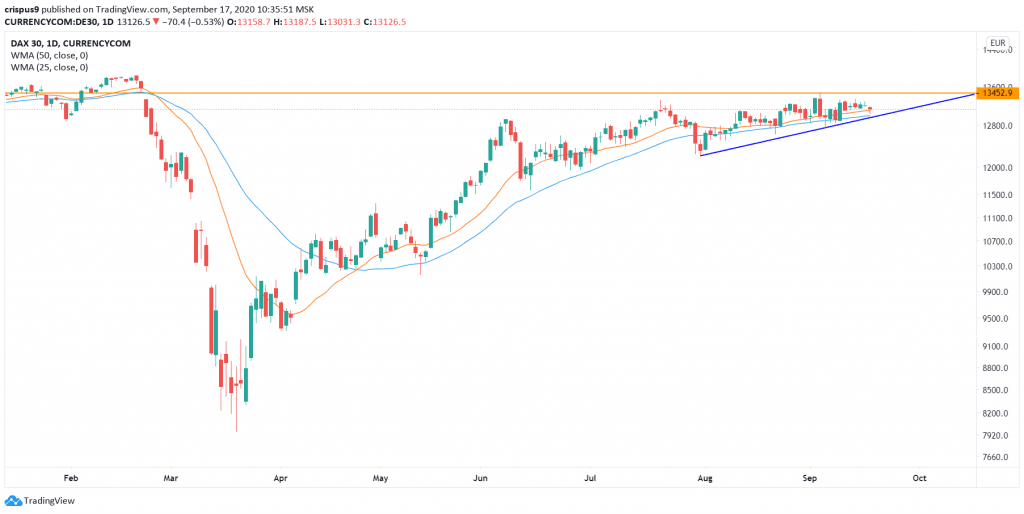This screenshot has height=514, width=1024.
Task: Click the left starting point of the blue trendline
Action: coord(699,155)
